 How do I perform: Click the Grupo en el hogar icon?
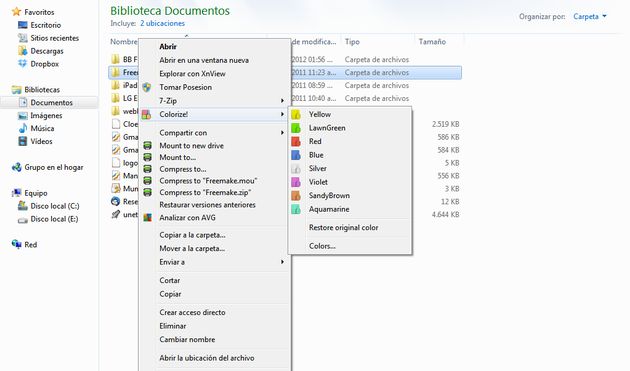pos(16,167)
